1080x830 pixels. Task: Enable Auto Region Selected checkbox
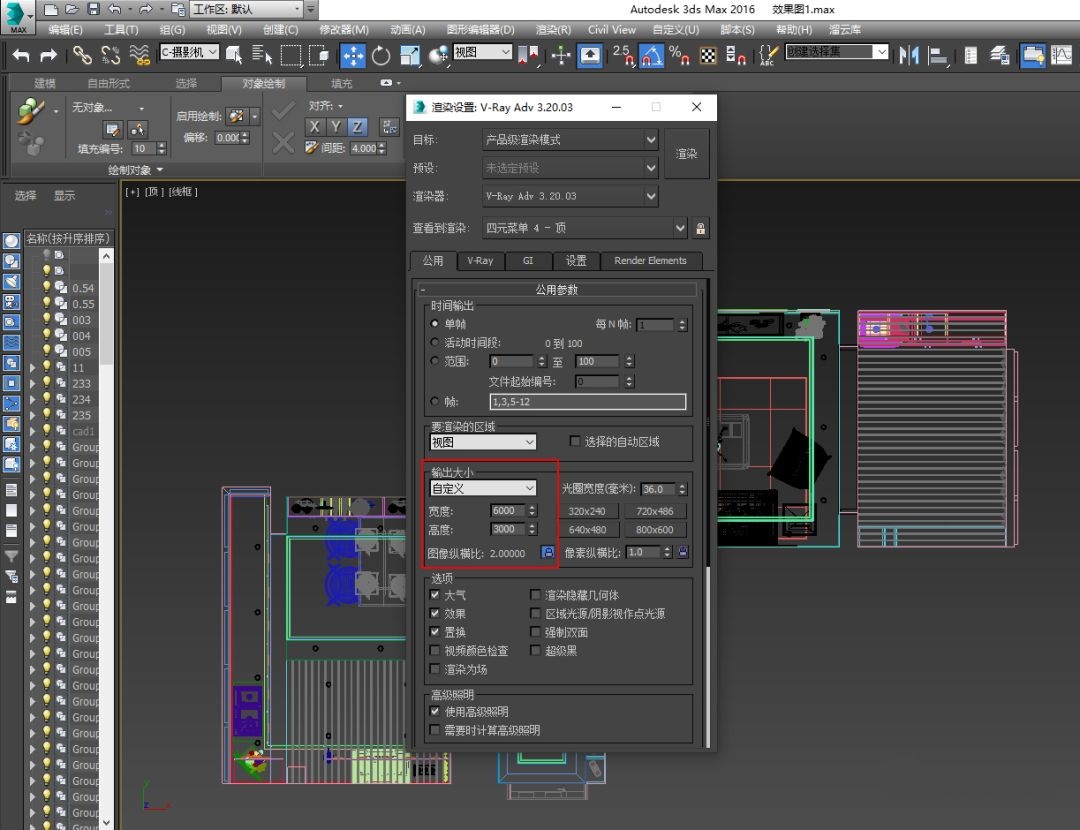click(x=575, y=441)
